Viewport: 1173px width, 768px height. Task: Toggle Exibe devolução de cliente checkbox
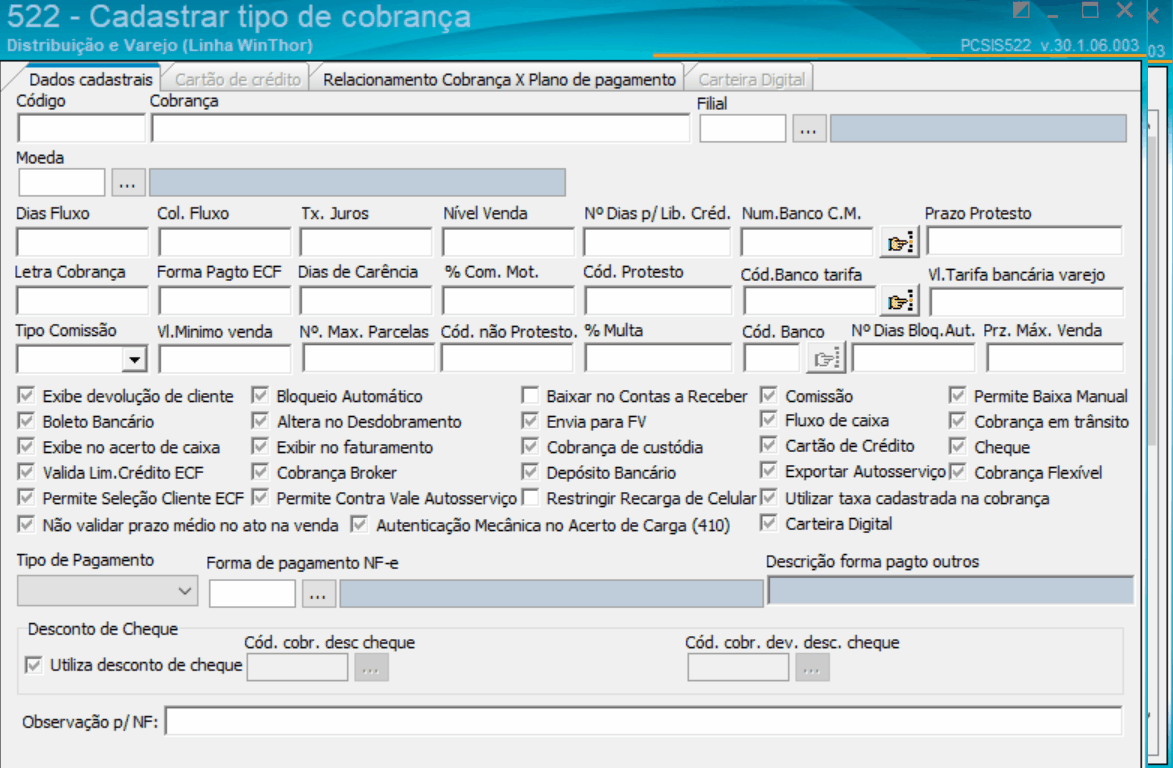click(x=26, y=395)
